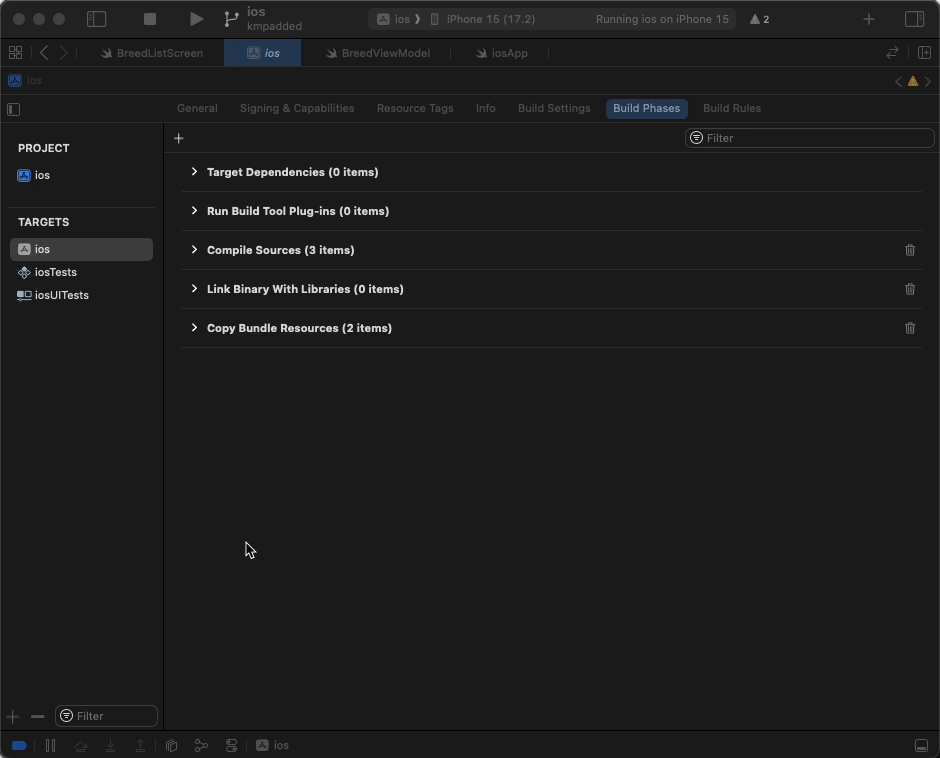Select the ios project entry
Viewport: 940px width, 758px height.
click(x=34, y=175)
